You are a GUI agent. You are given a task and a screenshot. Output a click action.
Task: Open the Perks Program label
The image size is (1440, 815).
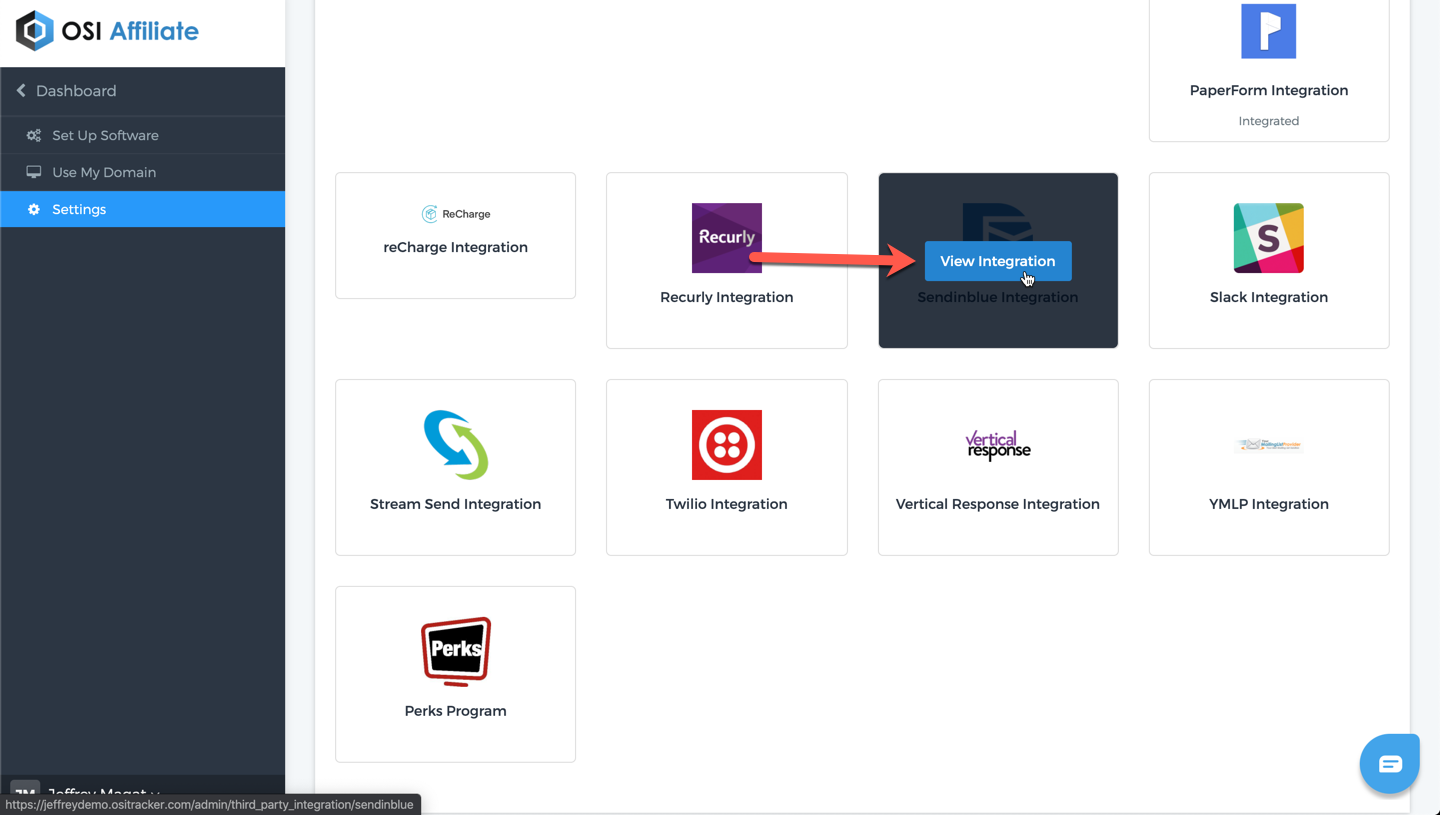pyautogui.click(x=455, y=711)
